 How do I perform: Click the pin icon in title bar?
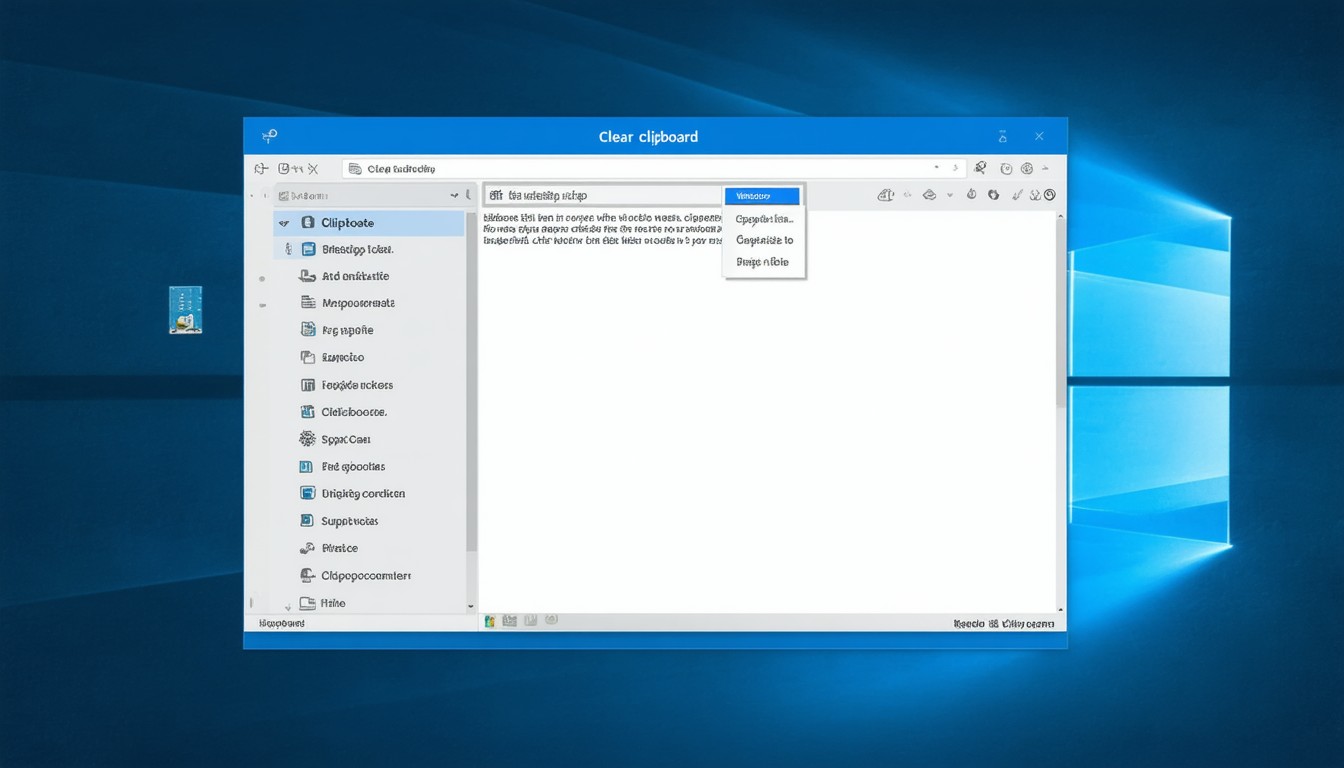pyautogui.click(x=269, y=136)
